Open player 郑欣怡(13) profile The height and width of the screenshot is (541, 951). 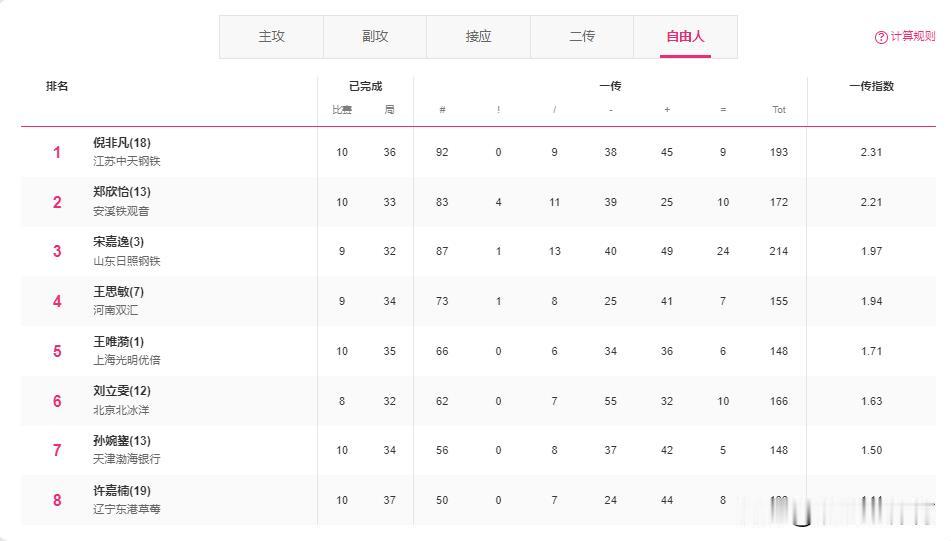click(122, 192)
